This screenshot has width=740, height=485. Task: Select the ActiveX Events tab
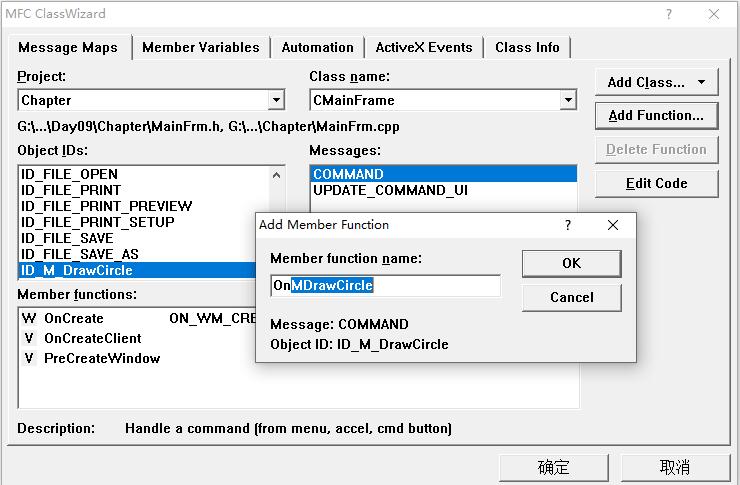[x=424, y=48]
